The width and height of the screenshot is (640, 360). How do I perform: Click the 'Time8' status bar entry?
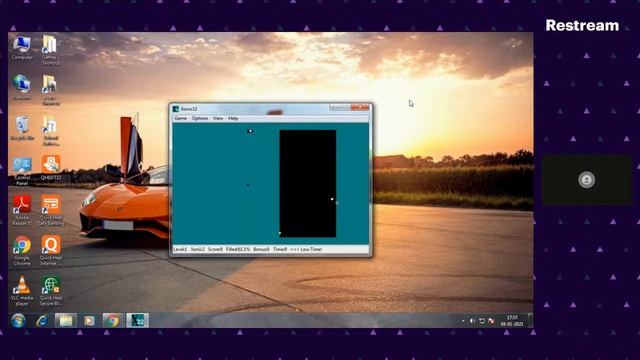click(x=280, y=249)
